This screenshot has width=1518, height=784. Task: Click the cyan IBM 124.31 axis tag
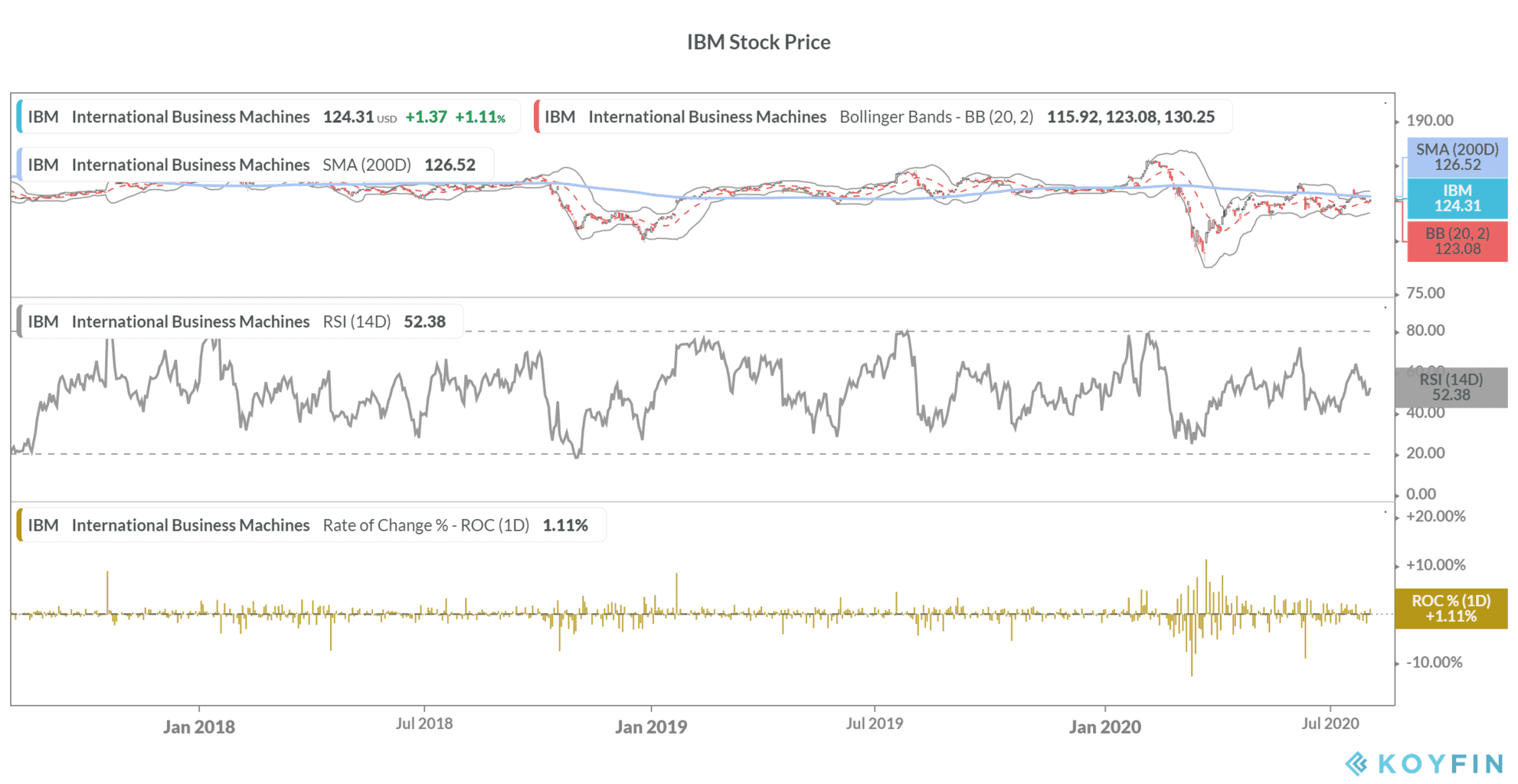click(1457, 198)
